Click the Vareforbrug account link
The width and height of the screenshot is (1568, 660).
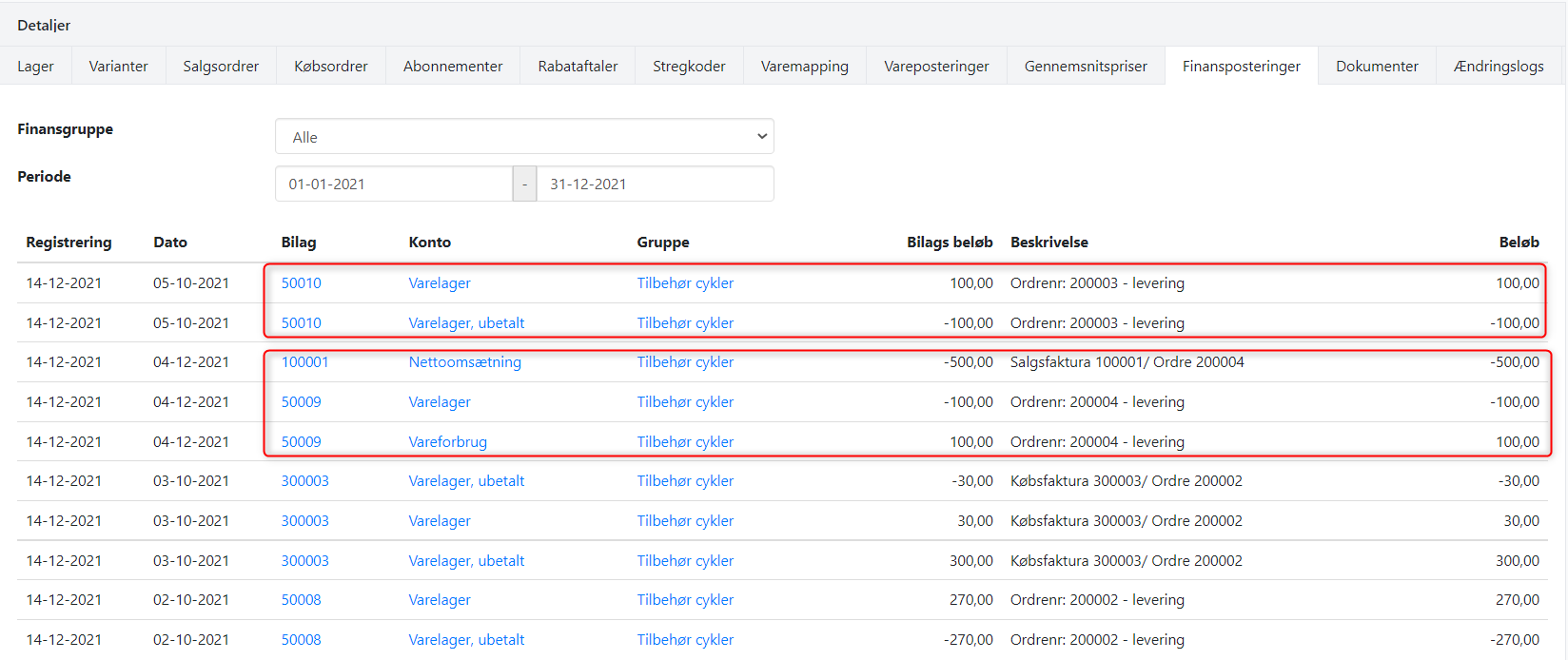[447, 442]
